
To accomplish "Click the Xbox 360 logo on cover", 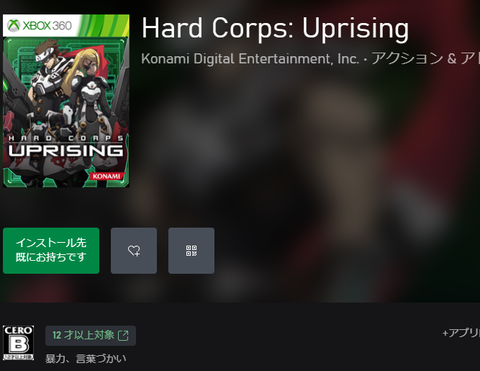I will [x=40, y=25].
